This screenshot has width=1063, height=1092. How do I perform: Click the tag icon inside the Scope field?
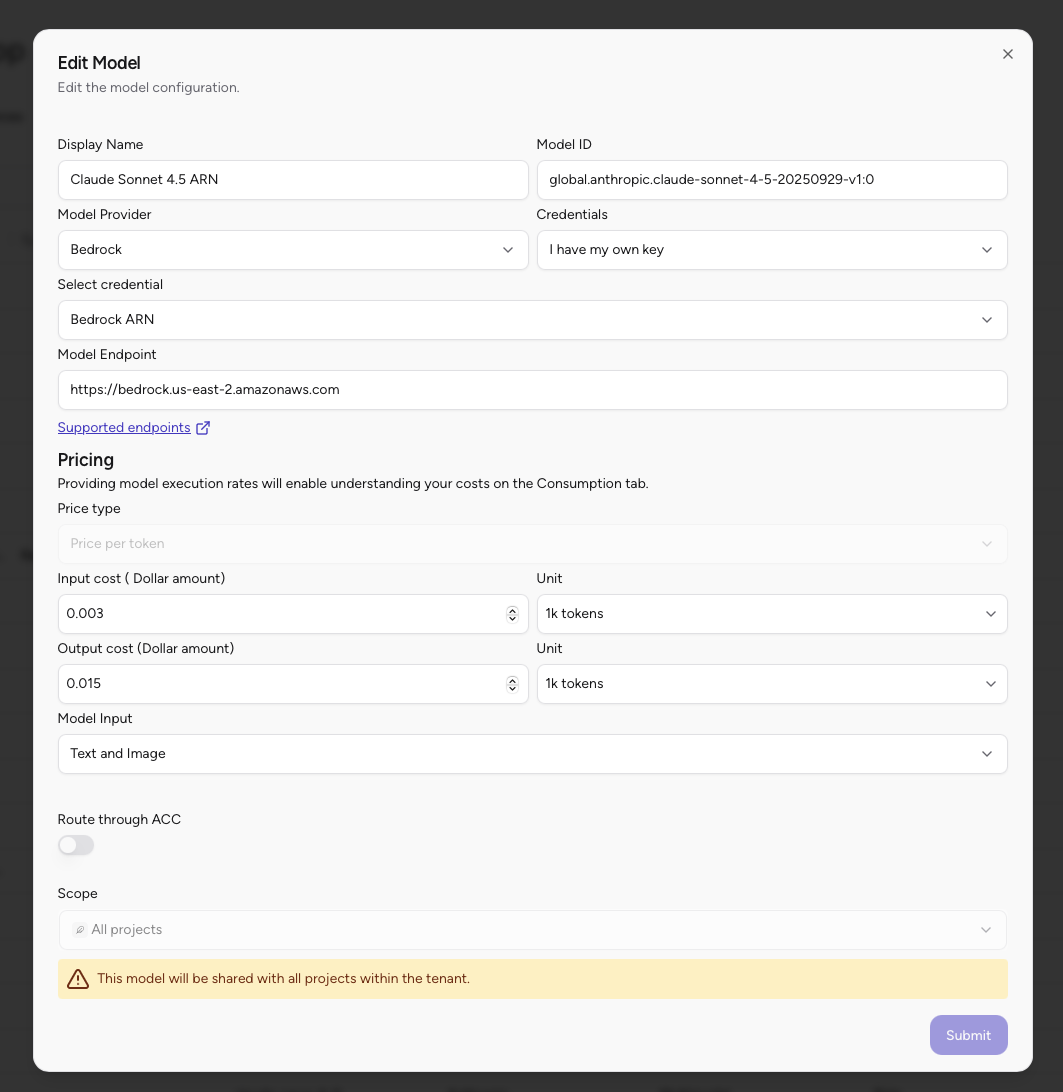(x=80, y=930)
